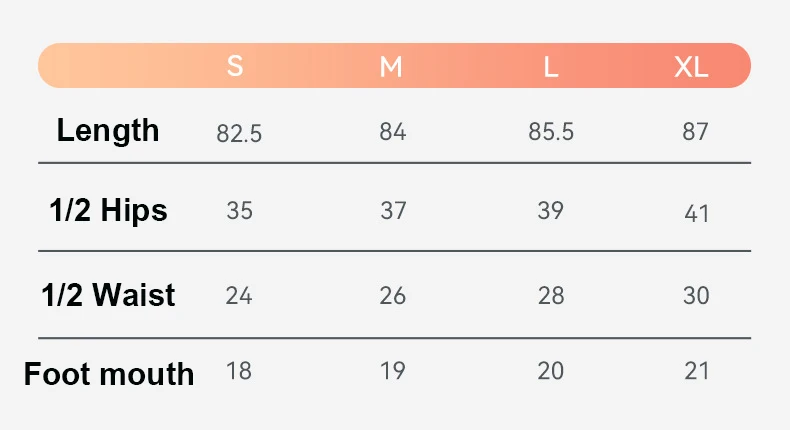Click the 82.5 length value
This screenshot has width=790, height=430.
(239, 133)
